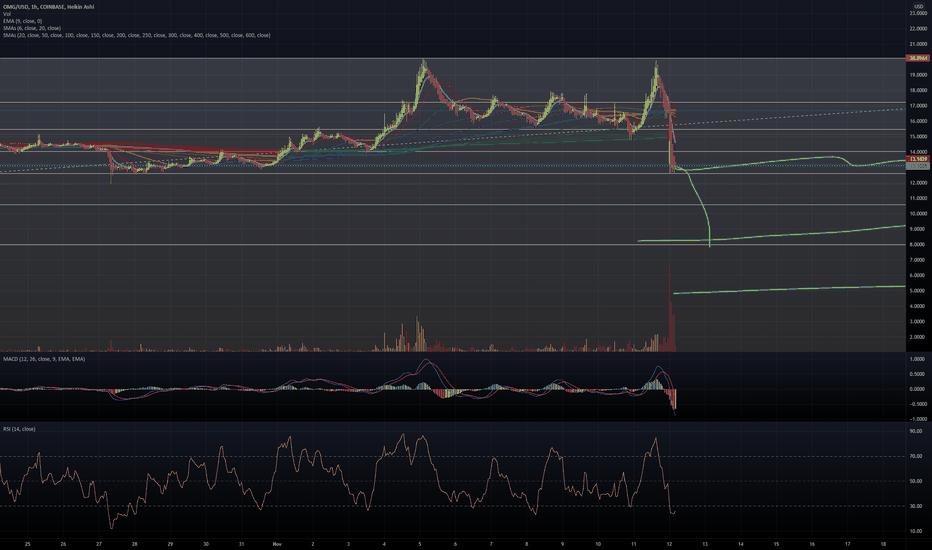Viewport: 932px width, 550px height.
Task: Click the RSI axis value 10.00
Action: coord(916,531)
